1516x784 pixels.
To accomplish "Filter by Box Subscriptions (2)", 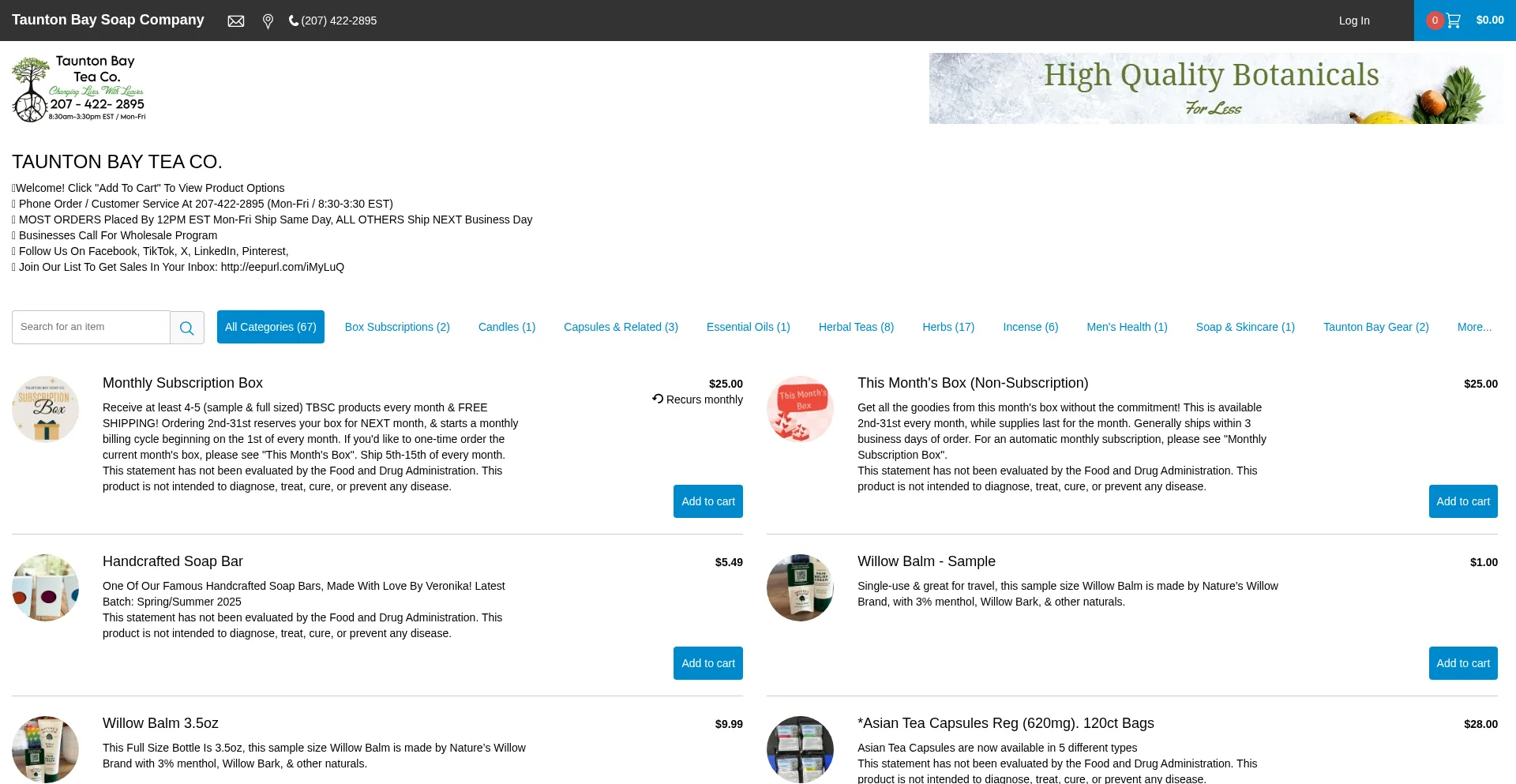I will point(397,327).
